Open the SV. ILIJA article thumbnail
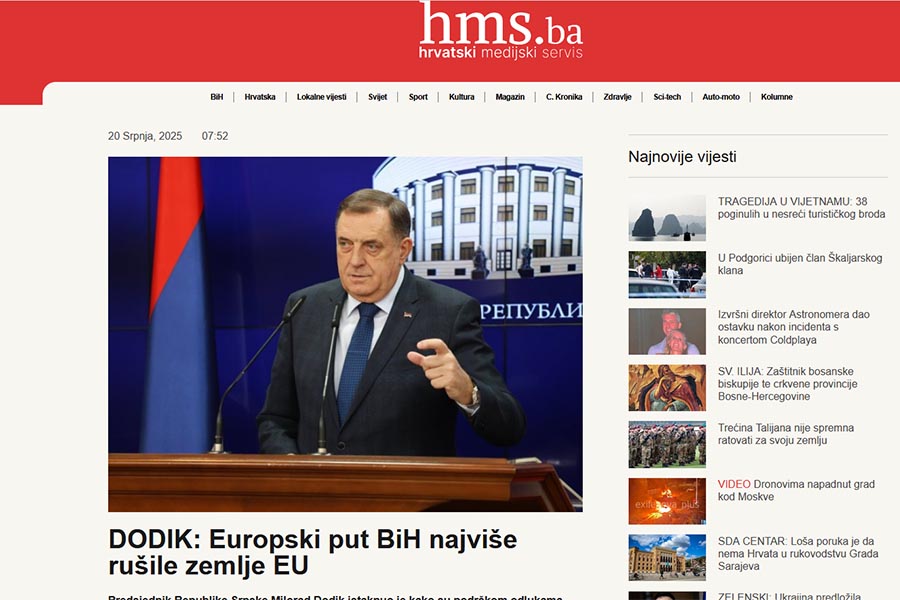The image size is (900, 600). tap(667, 388)
